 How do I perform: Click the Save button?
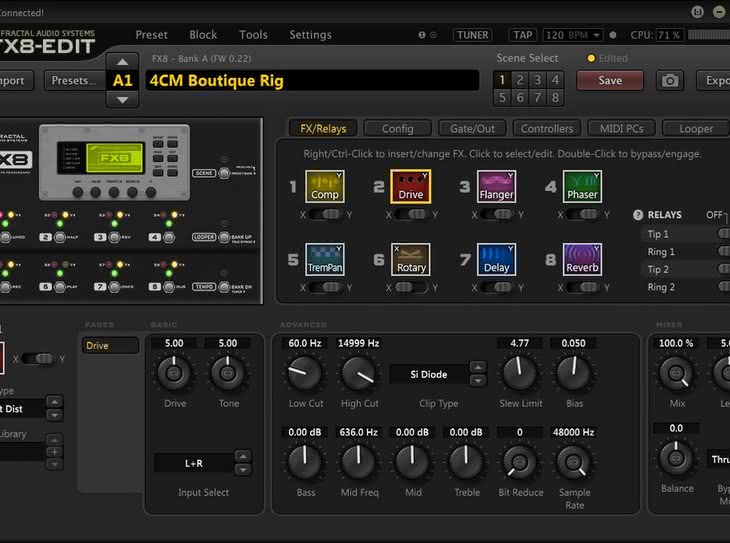(610, 81)
